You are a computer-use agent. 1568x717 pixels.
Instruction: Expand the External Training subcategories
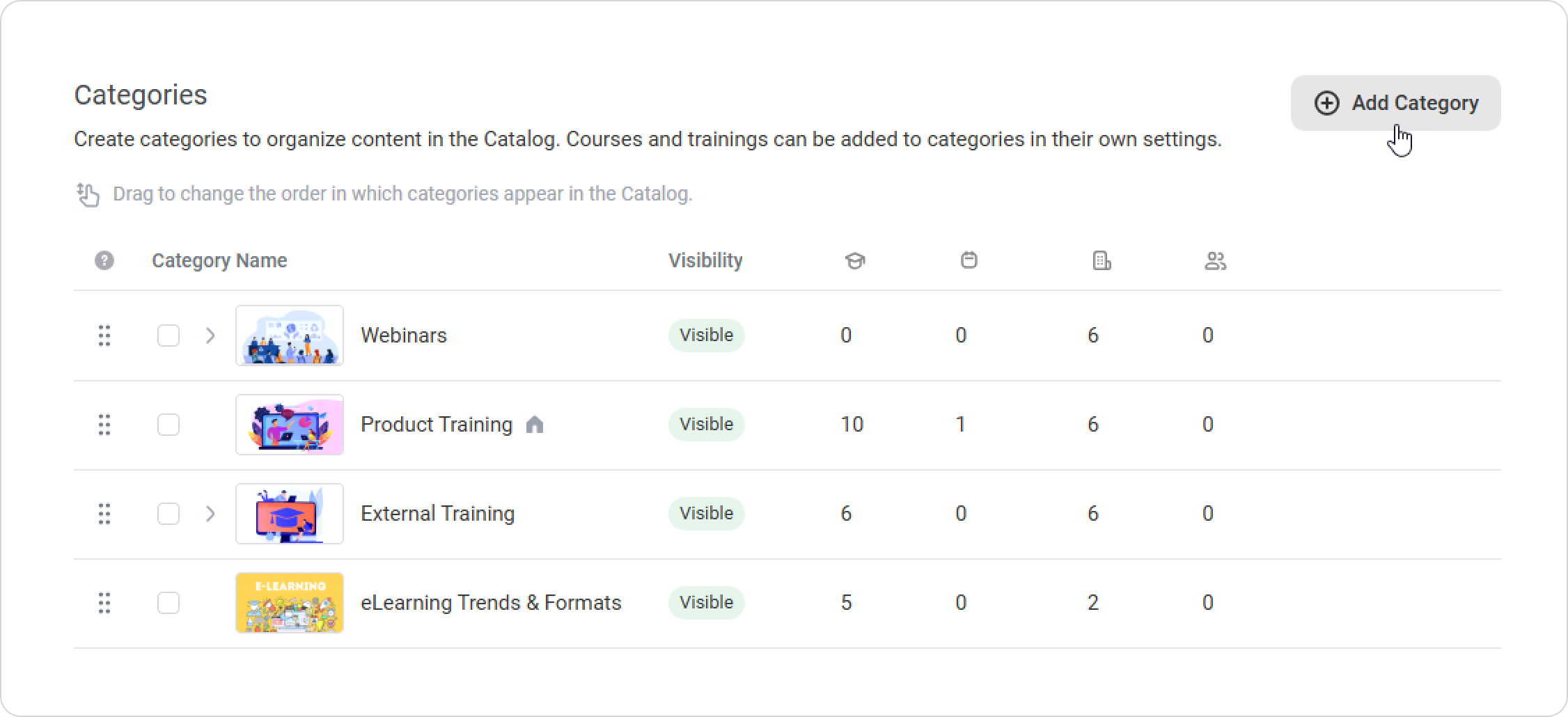click(210, 514)
